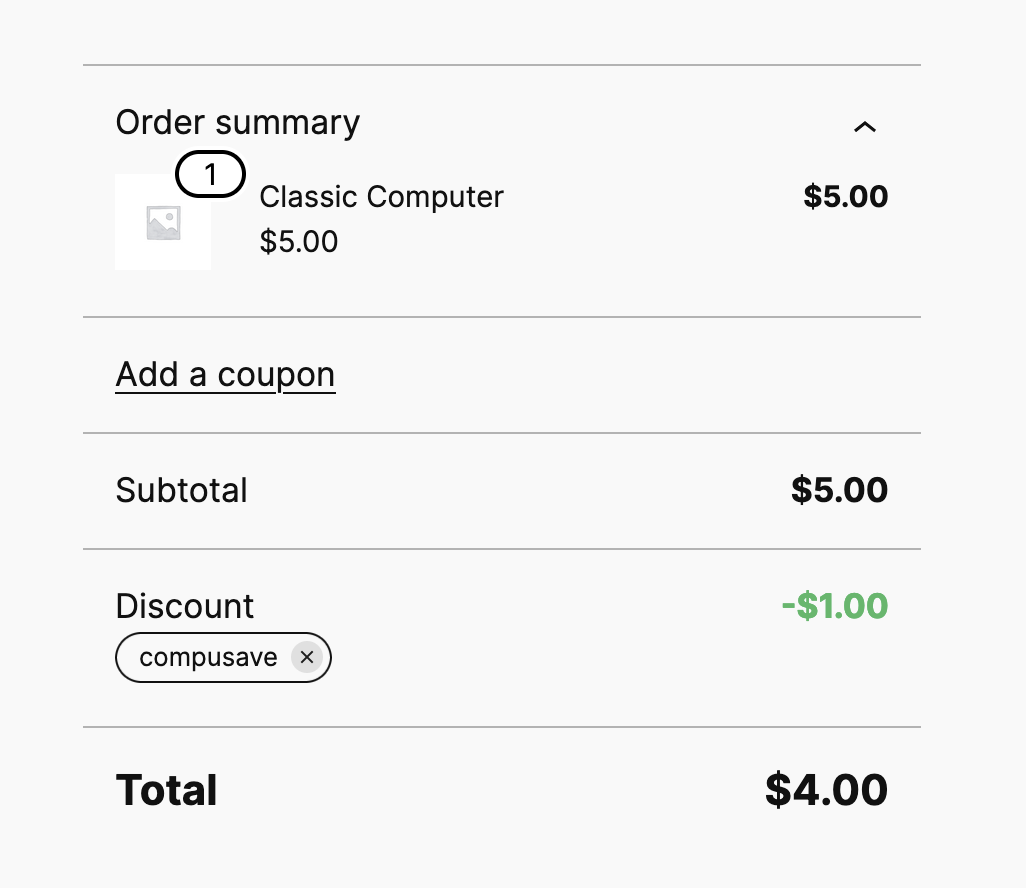1026x888 pixels.
Task: Click the x icon inside the compusave chip
Action: (x=307, y=657)
